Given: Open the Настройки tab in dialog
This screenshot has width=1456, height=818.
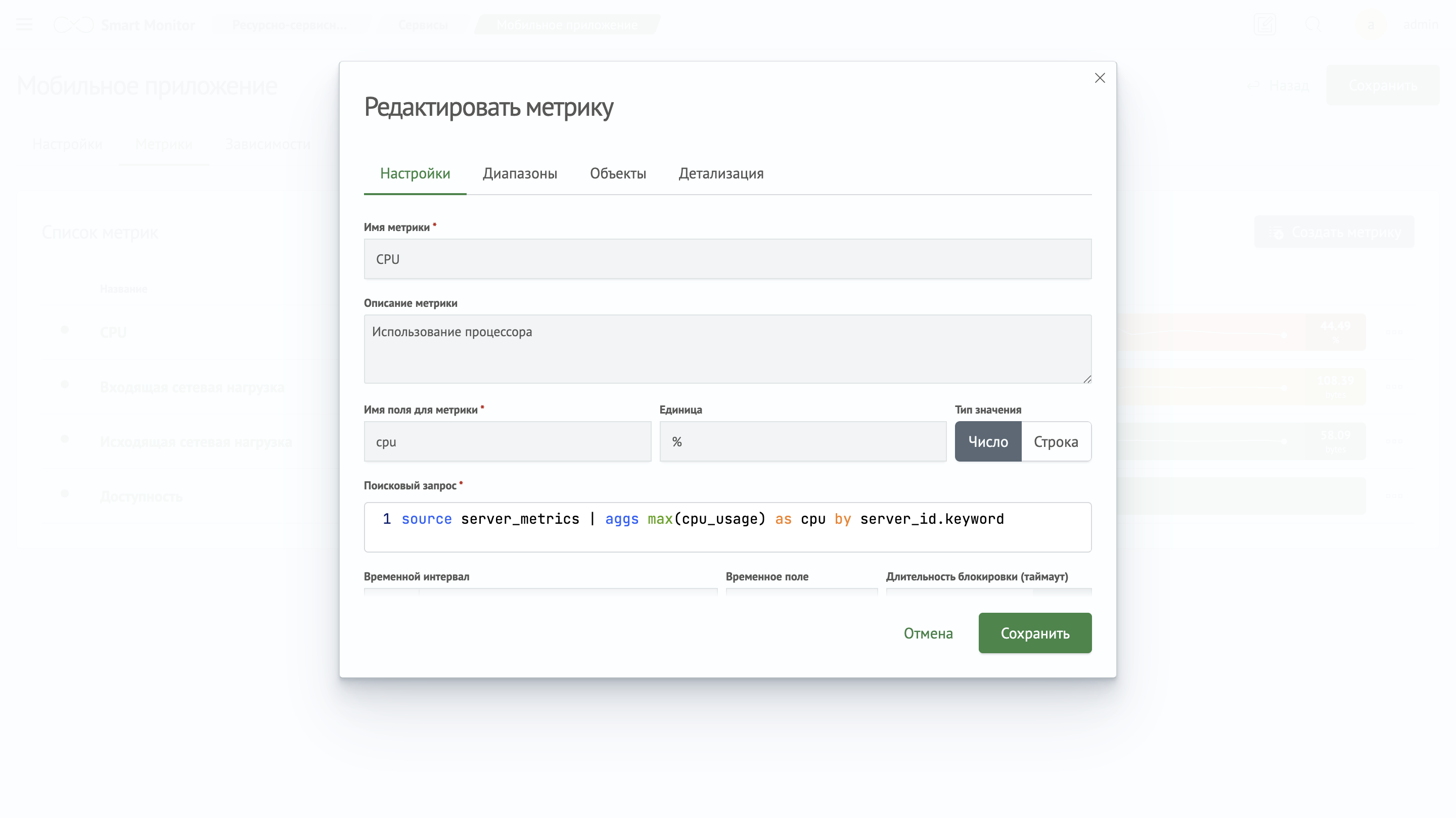Looking at the screenshot, I should [415, 173].
